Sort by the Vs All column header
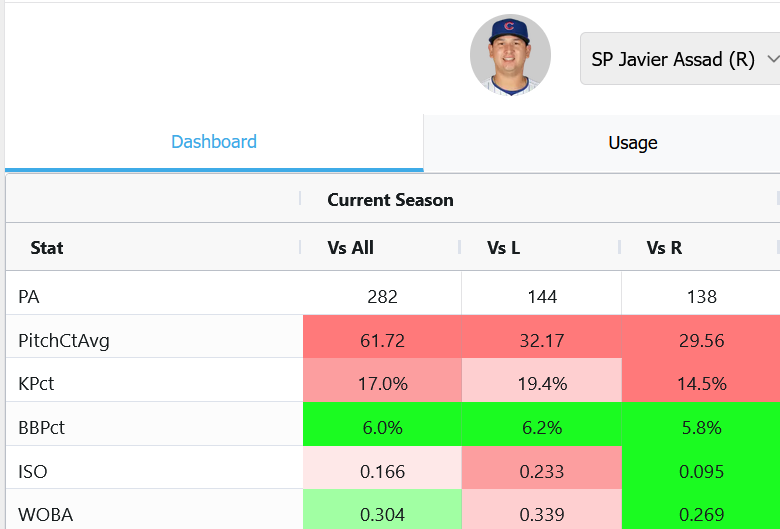 [x=350, y=247]
